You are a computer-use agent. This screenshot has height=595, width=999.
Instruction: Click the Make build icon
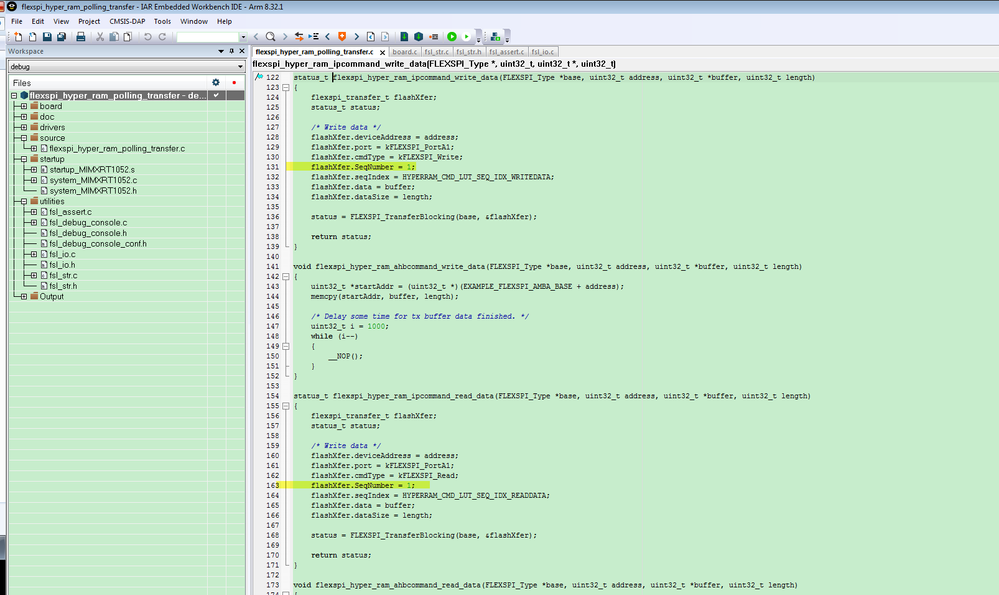pos(419,37)
